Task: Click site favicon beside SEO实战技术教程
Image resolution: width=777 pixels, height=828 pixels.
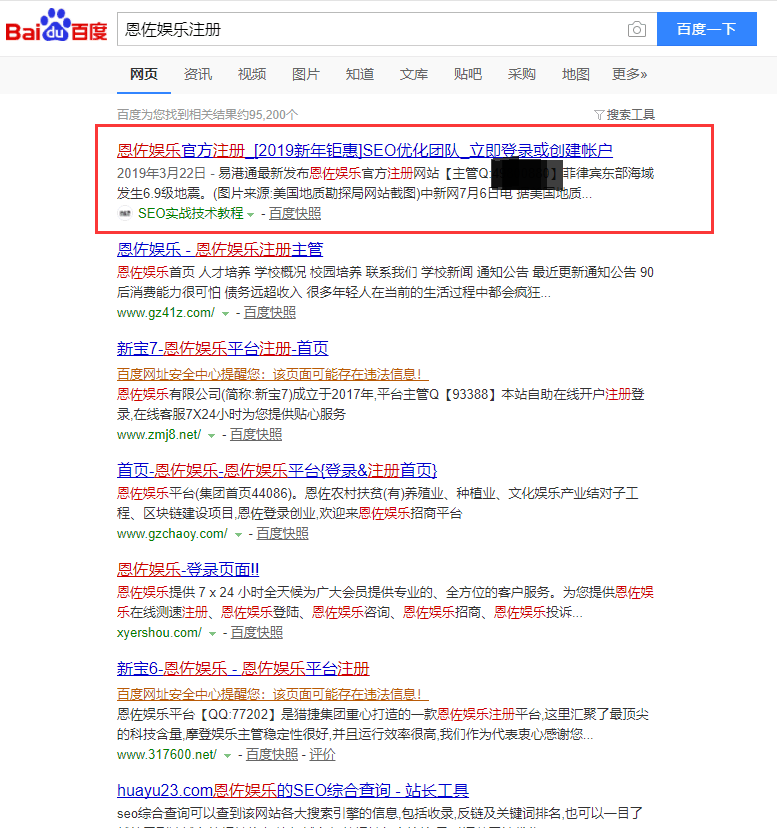Action: pyautogui.click(x=125, y=213)
